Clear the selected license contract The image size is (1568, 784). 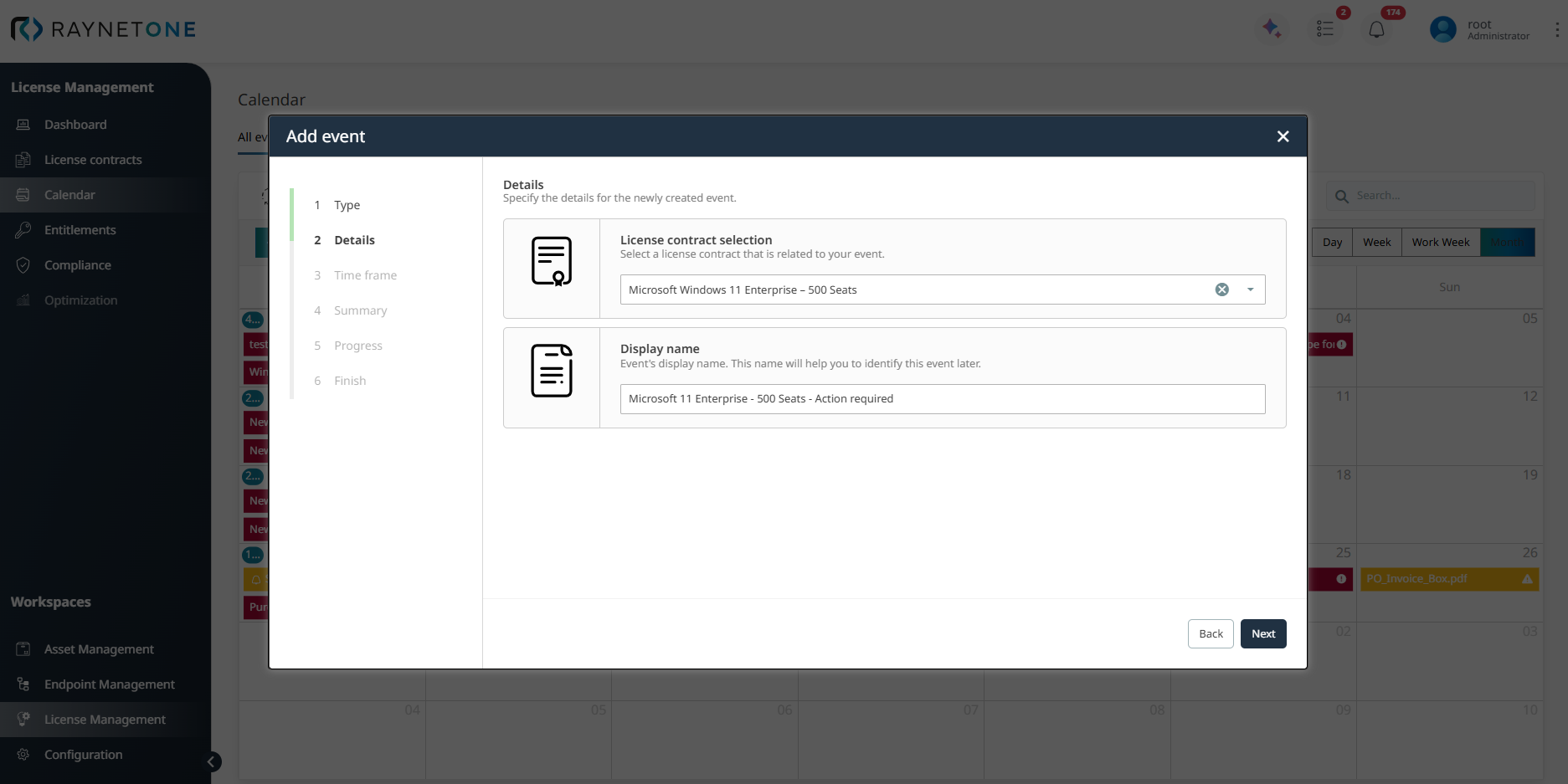click(1222, 290)
